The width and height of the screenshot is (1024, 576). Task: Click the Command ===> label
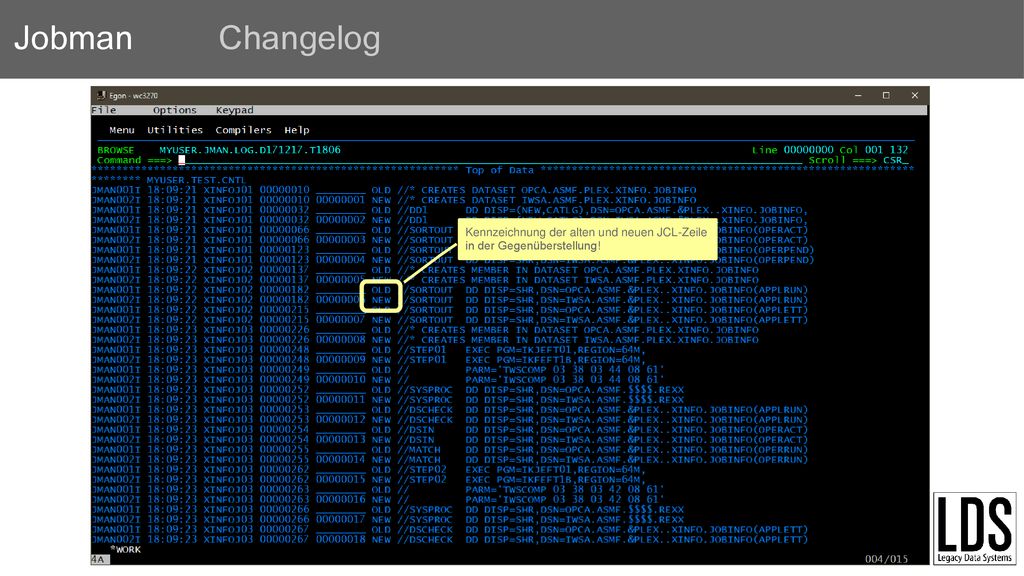(x=135, y=160)
